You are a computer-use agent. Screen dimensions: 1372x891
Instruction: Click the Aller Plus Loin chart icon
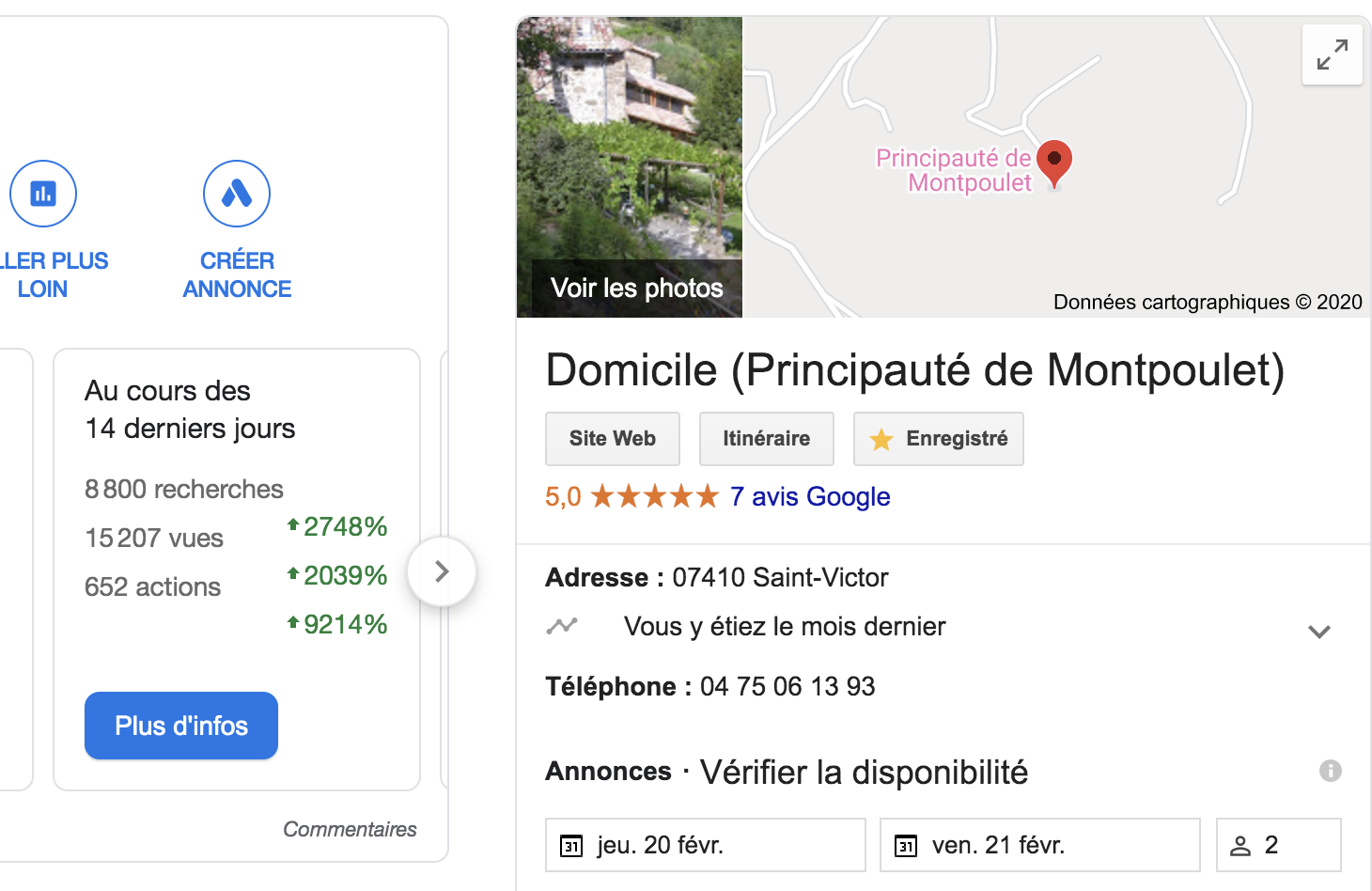43,194
